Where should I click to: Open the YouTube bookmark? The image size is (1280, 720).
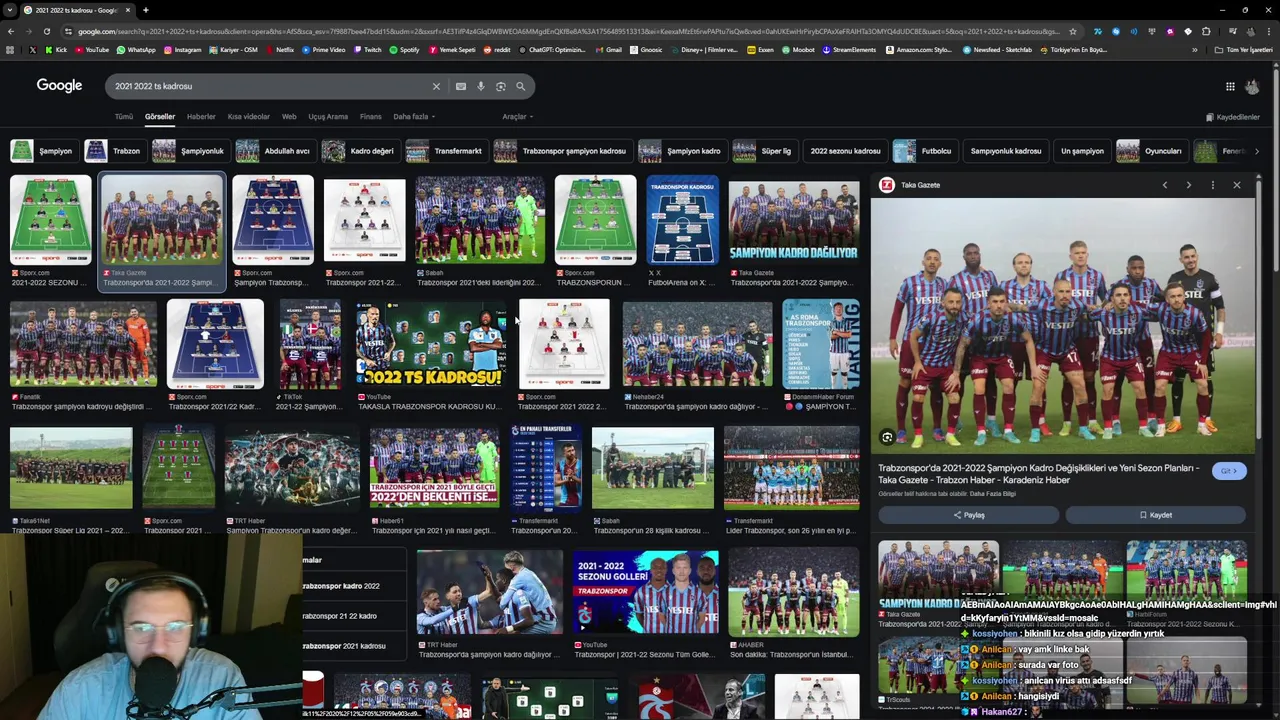click(x=91, y=49)
